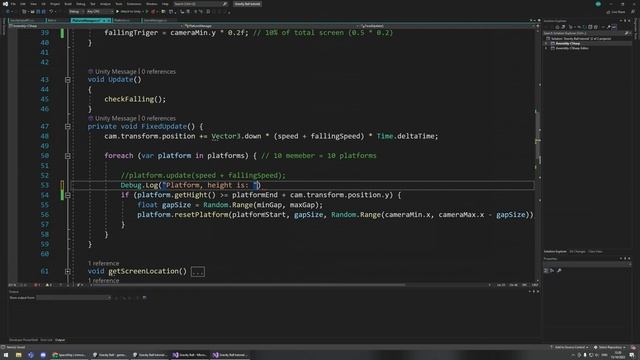Switch to the Error List tab
Viewport: 640px width, 360px height.
pos(46,340)
